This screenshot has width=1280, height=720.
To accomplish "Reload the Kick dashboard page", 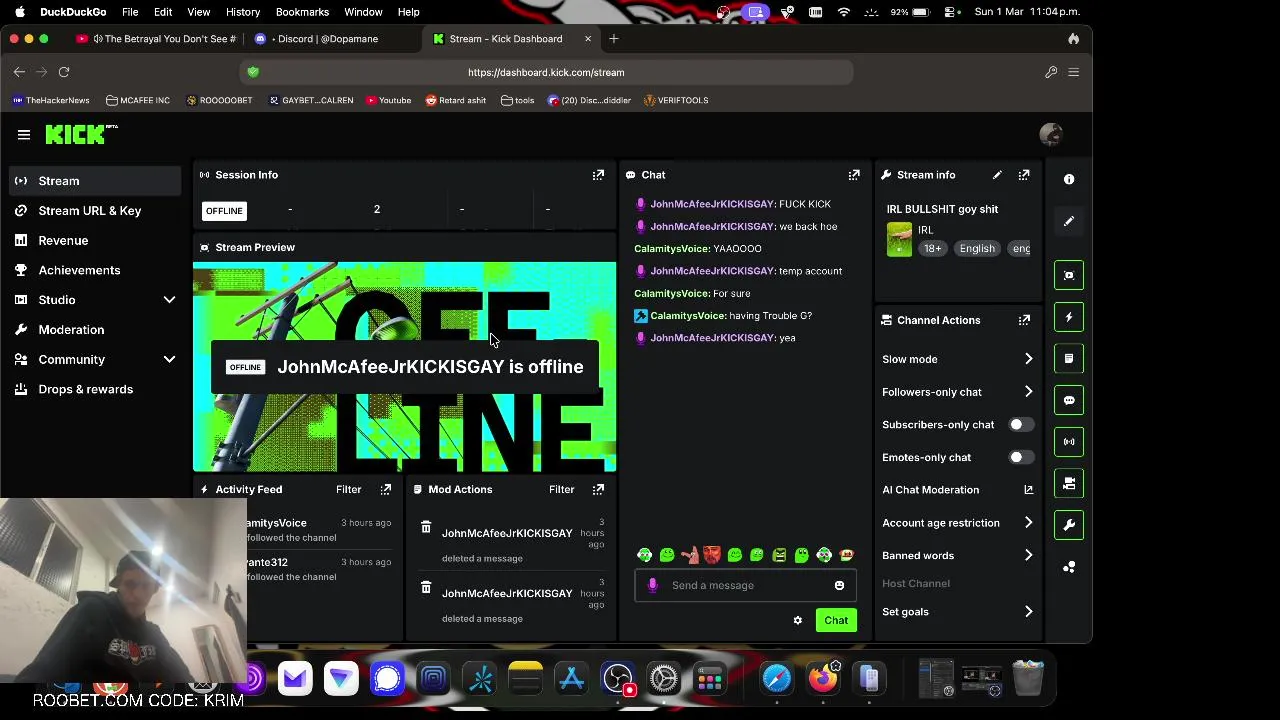I will tap(64, 72).
